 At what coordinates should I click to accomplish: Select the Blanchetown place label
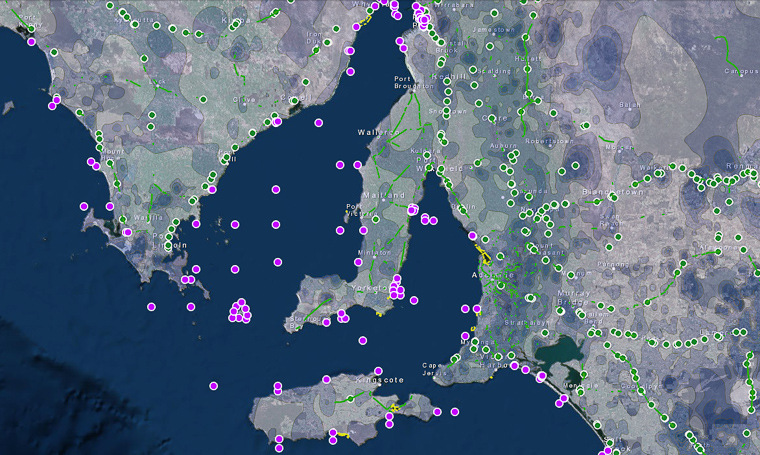tap(613, 192)
